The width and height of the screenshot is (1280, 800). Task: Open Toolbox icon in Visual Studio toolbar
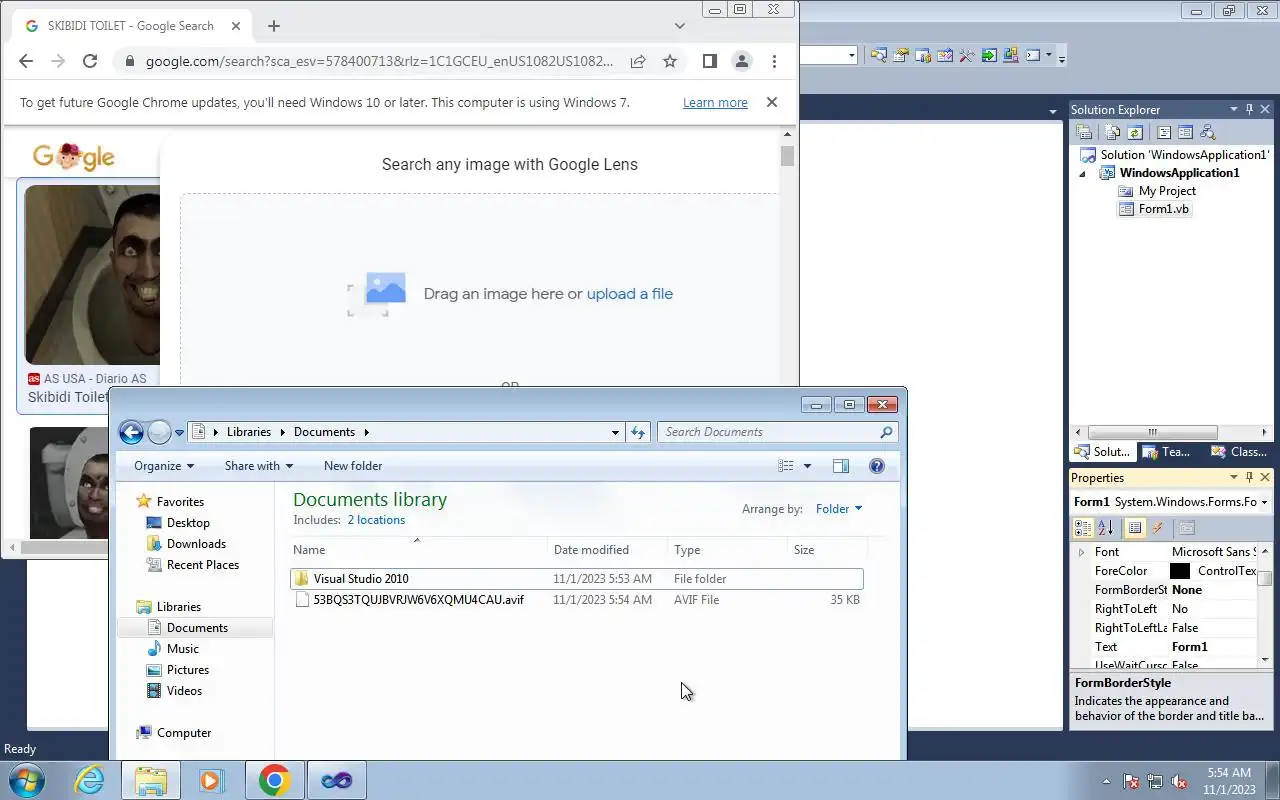967,55
